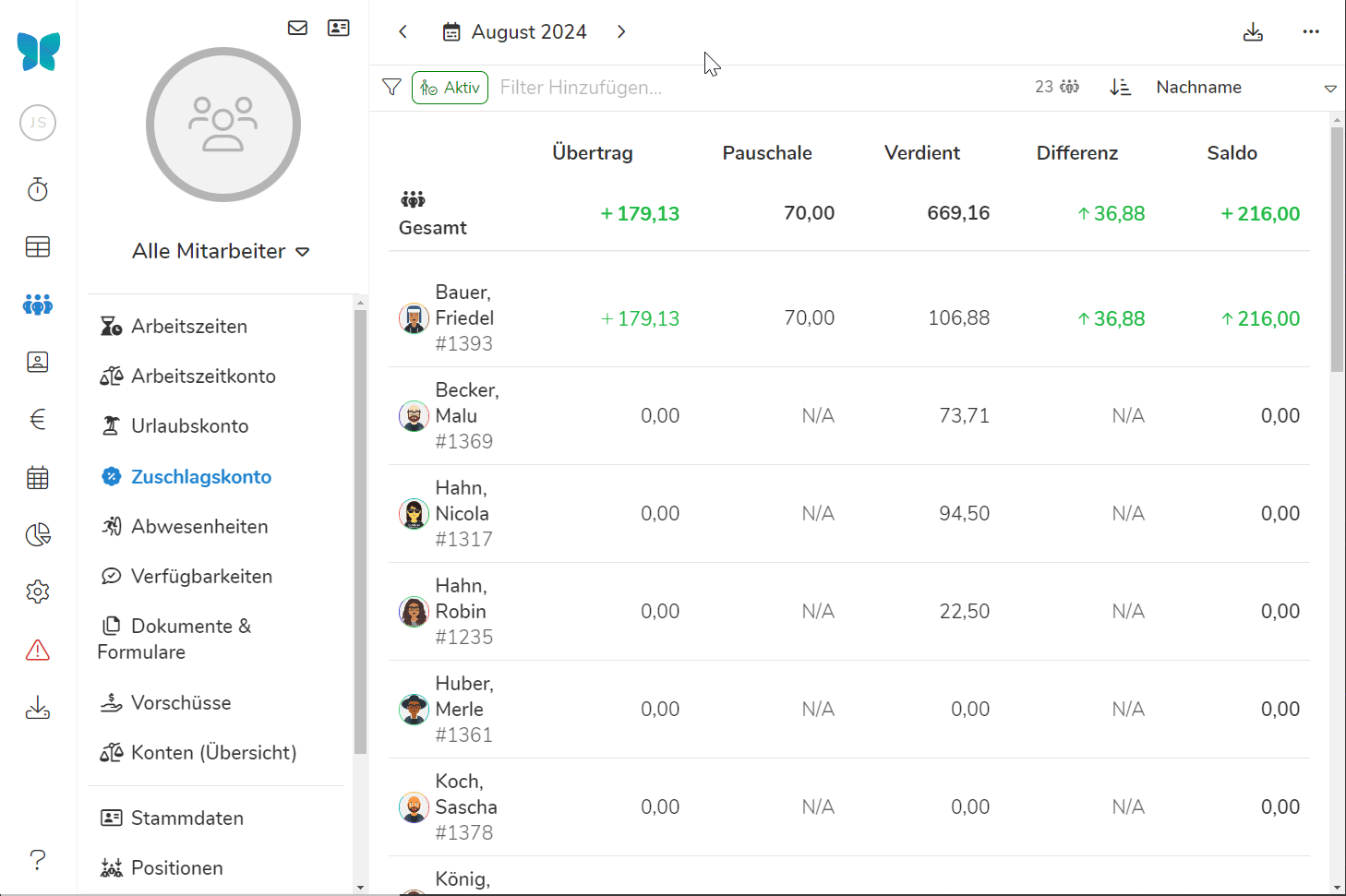Click the red warning triangle icon
The height and width of the screenshot is (896, 1346).
point(38,651)
